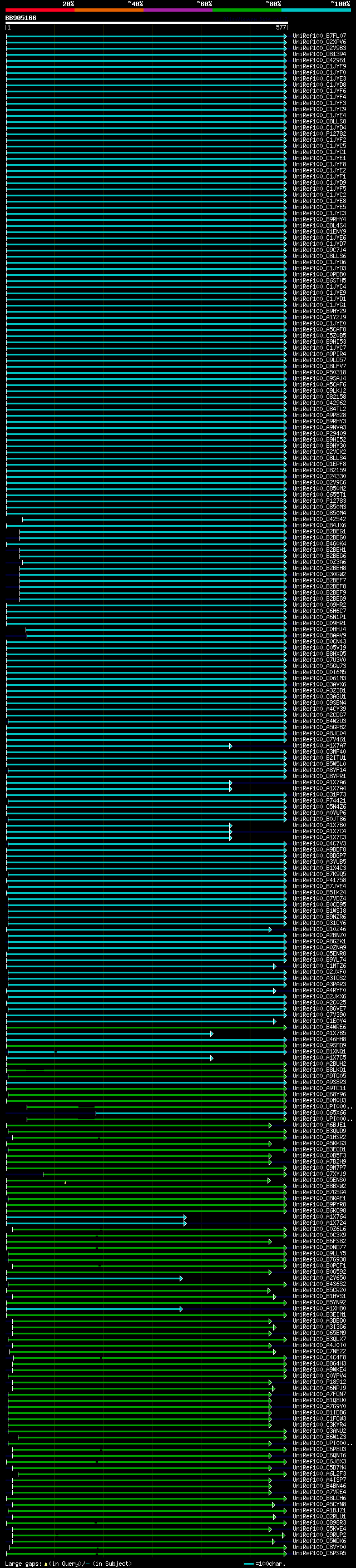The image size is (356, 1568).
Task: Select the UniRef100_C1JYF6 label
Action: click(x=319, y=91)
